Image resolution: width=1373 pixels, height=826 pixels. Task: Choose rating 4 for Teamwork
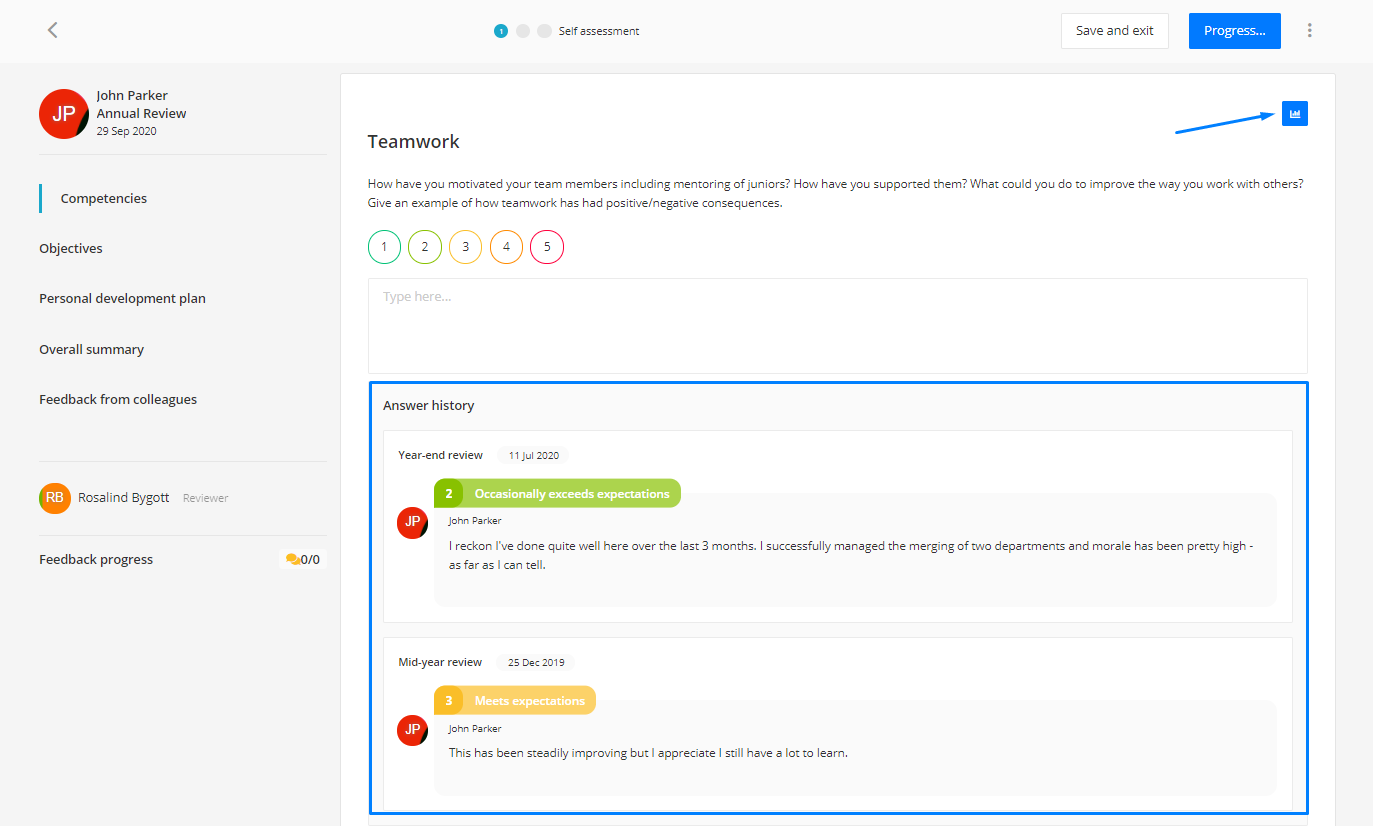[x=507, y=246]
